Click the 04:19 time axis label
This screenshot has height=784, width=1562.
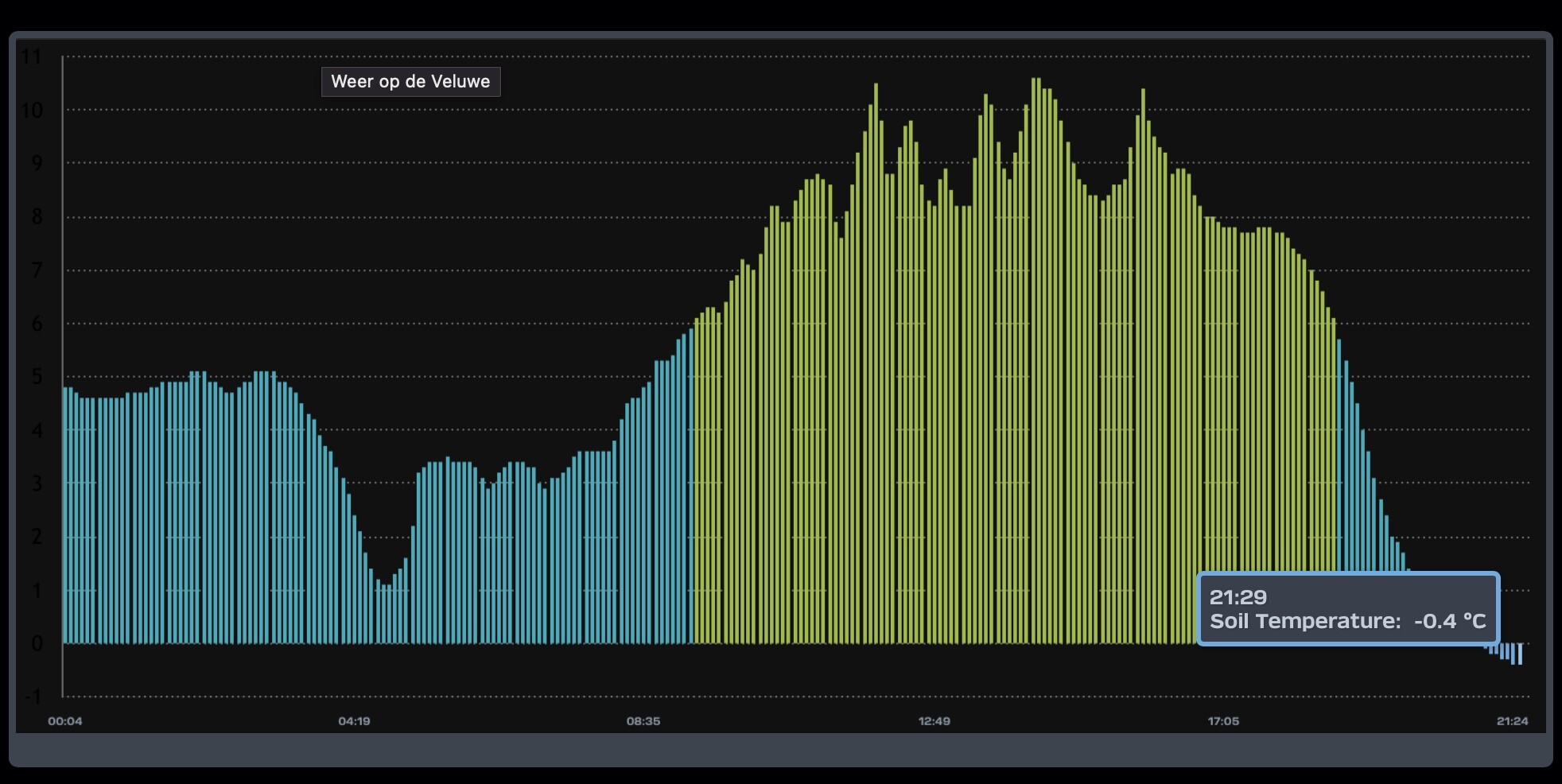354,721
